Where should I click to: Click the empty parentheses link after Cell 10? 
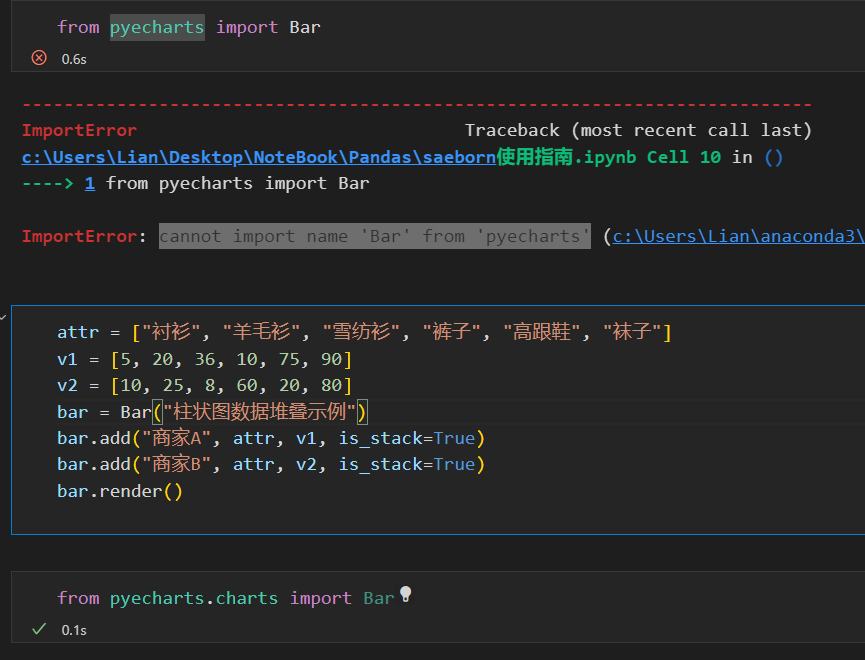click(773, 158)
